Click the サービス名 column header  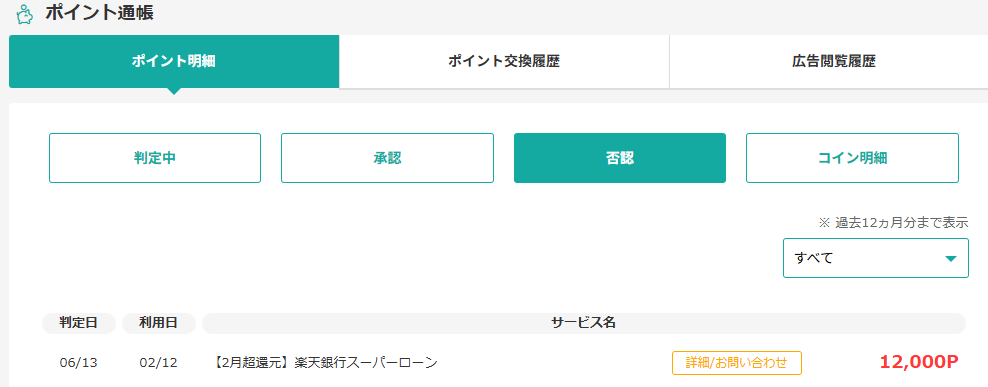click(583, 323)
